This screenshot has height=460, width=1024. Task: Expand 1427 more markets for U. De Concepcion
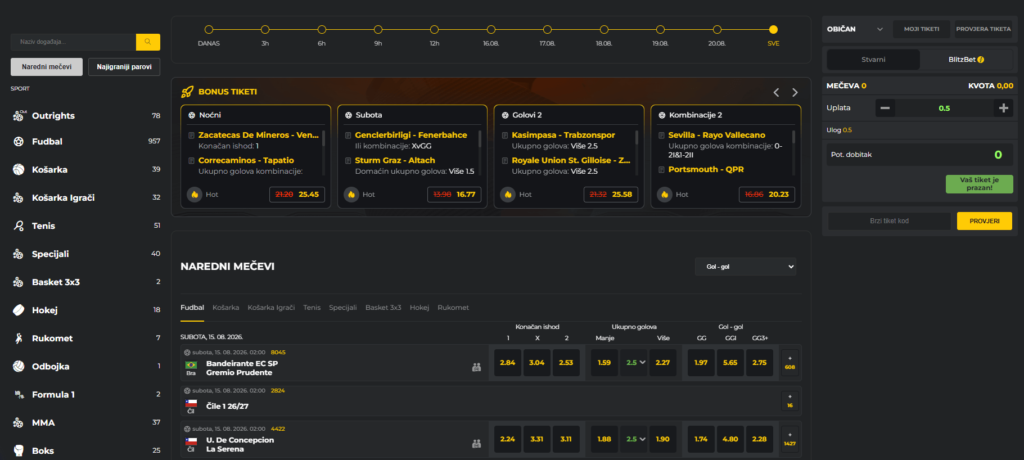(x=790, y=439)
